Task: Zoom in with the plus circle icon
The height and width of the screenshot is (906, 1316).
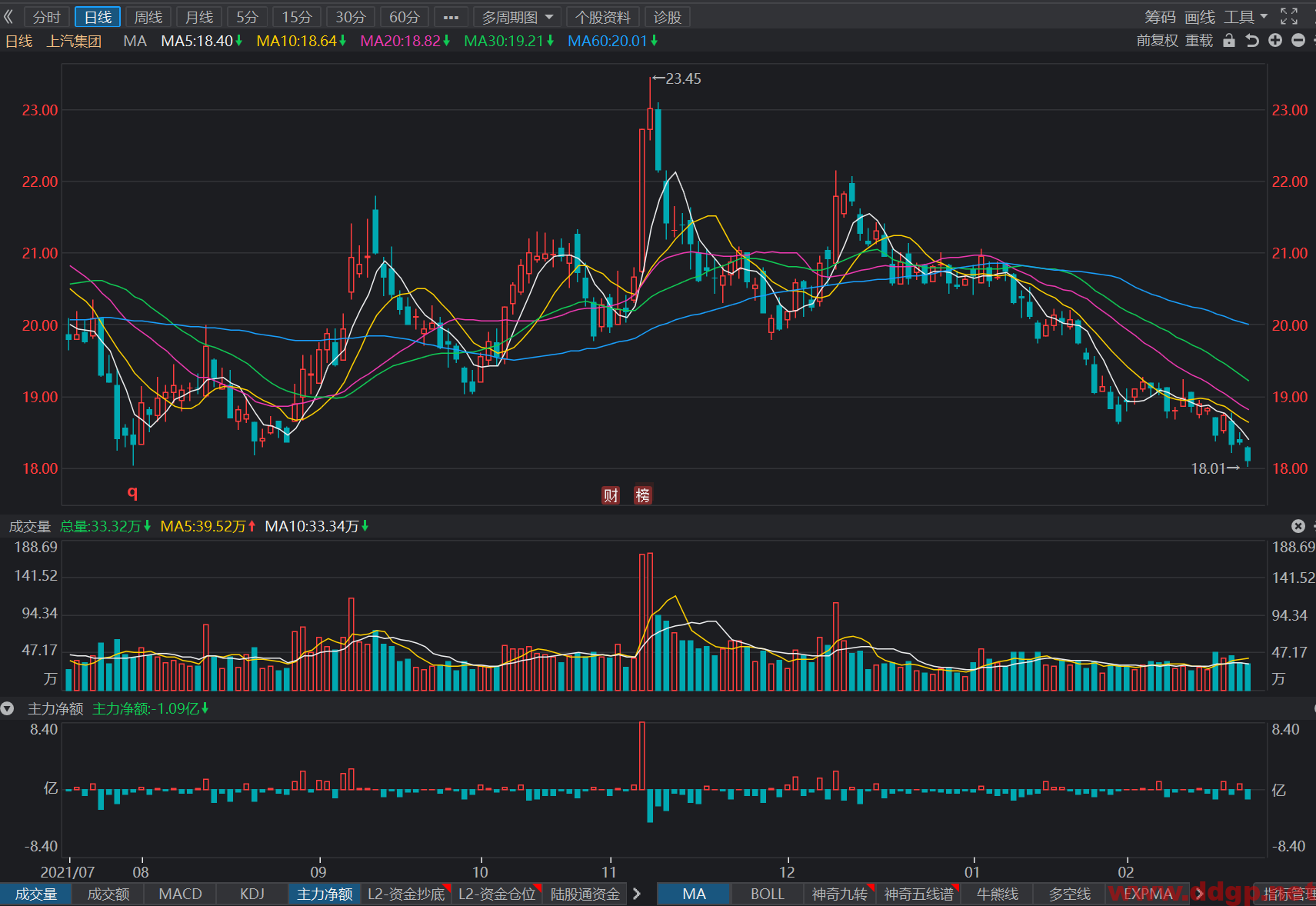Action: click(x=1275, y=41)
